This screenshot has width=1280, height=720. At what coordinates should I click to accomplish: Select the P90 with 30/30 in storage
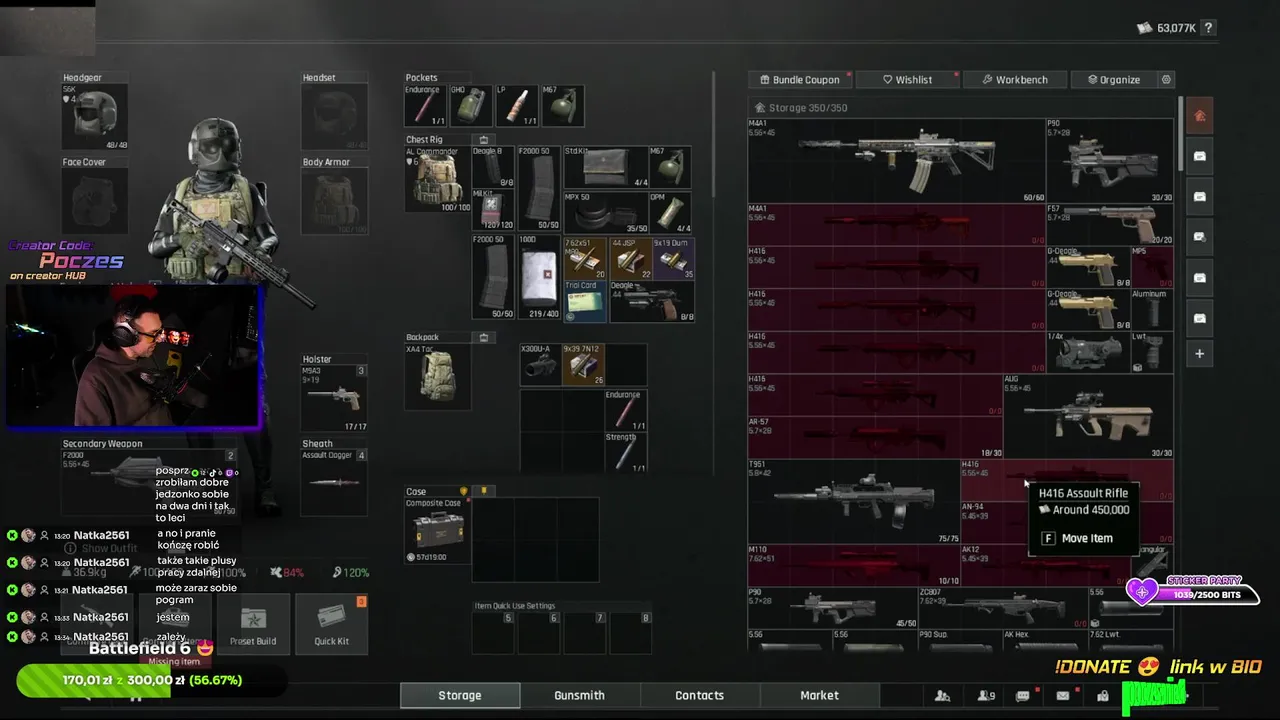click(x=1110, y=160)
